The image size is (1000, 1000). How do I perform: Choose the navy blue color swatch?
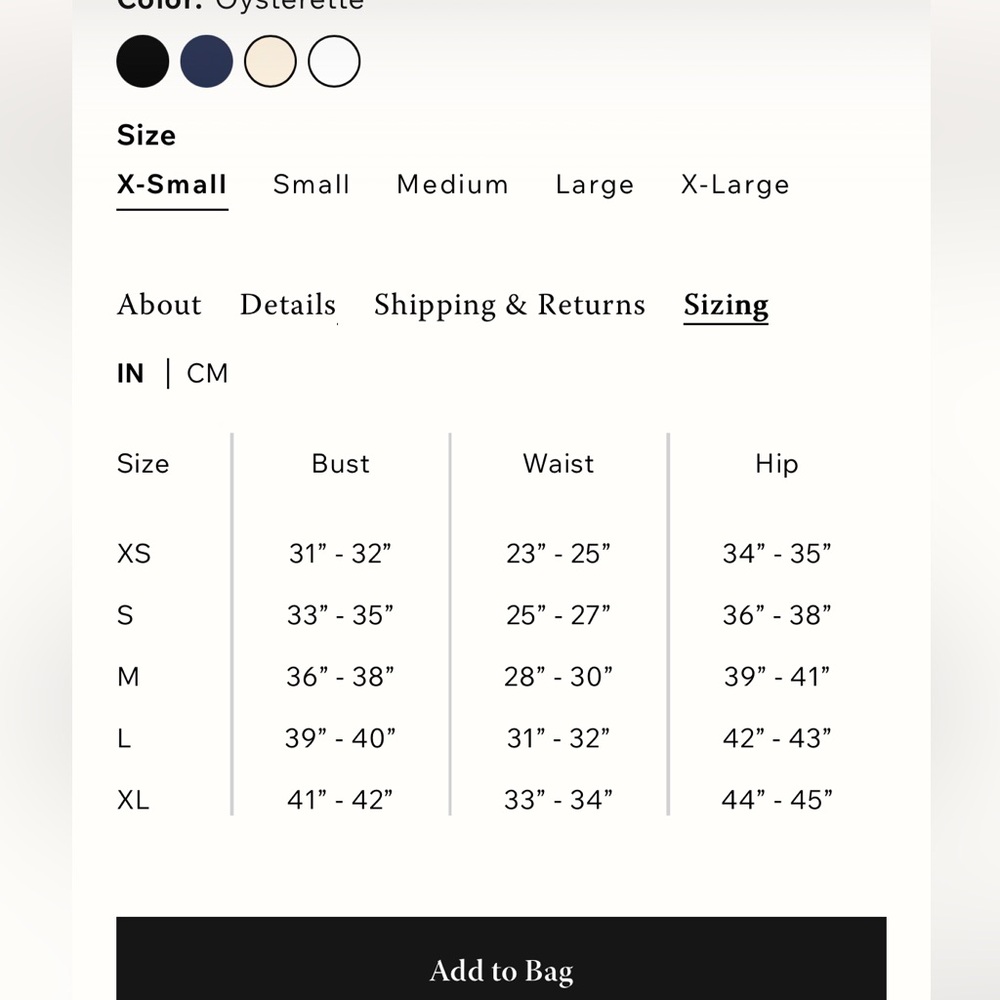click(206, 61)
